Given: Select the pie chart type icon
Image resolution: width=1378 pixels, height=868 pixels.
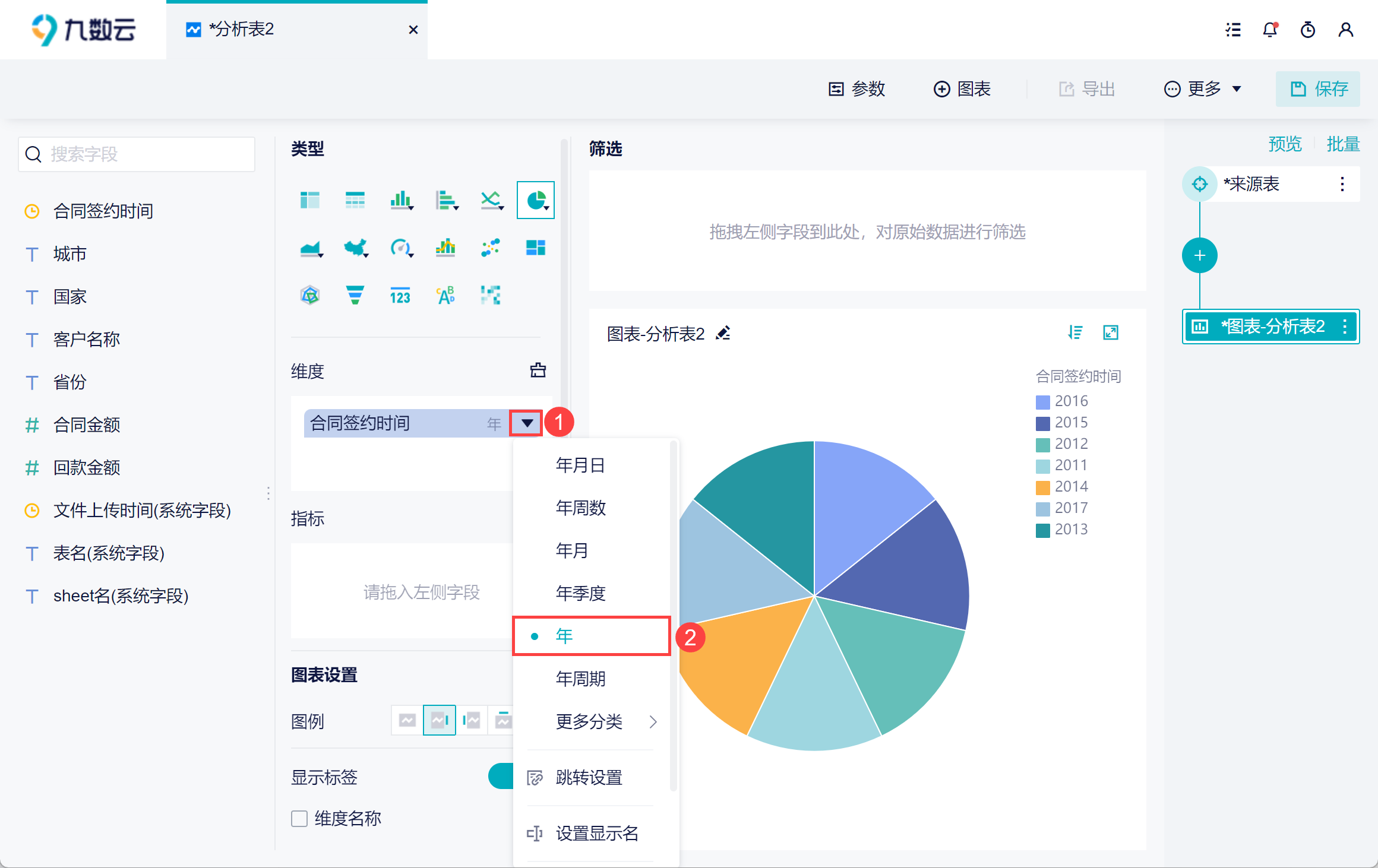Looking at the screenshot, I should click(536, 200).
